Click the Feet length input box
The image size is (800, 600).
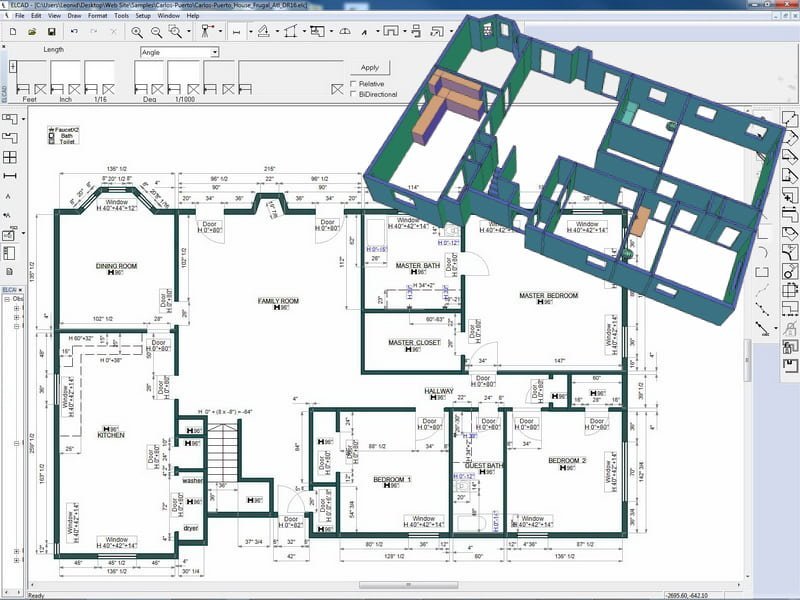31,72
